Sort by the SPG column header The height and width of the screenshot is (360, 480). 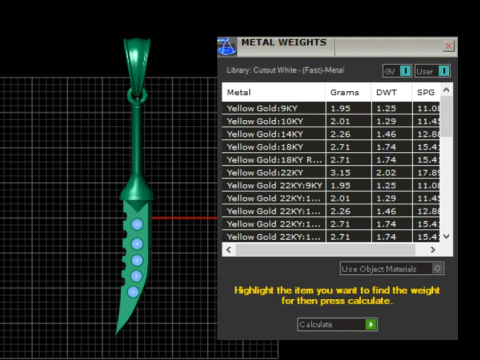coord(426,92)
